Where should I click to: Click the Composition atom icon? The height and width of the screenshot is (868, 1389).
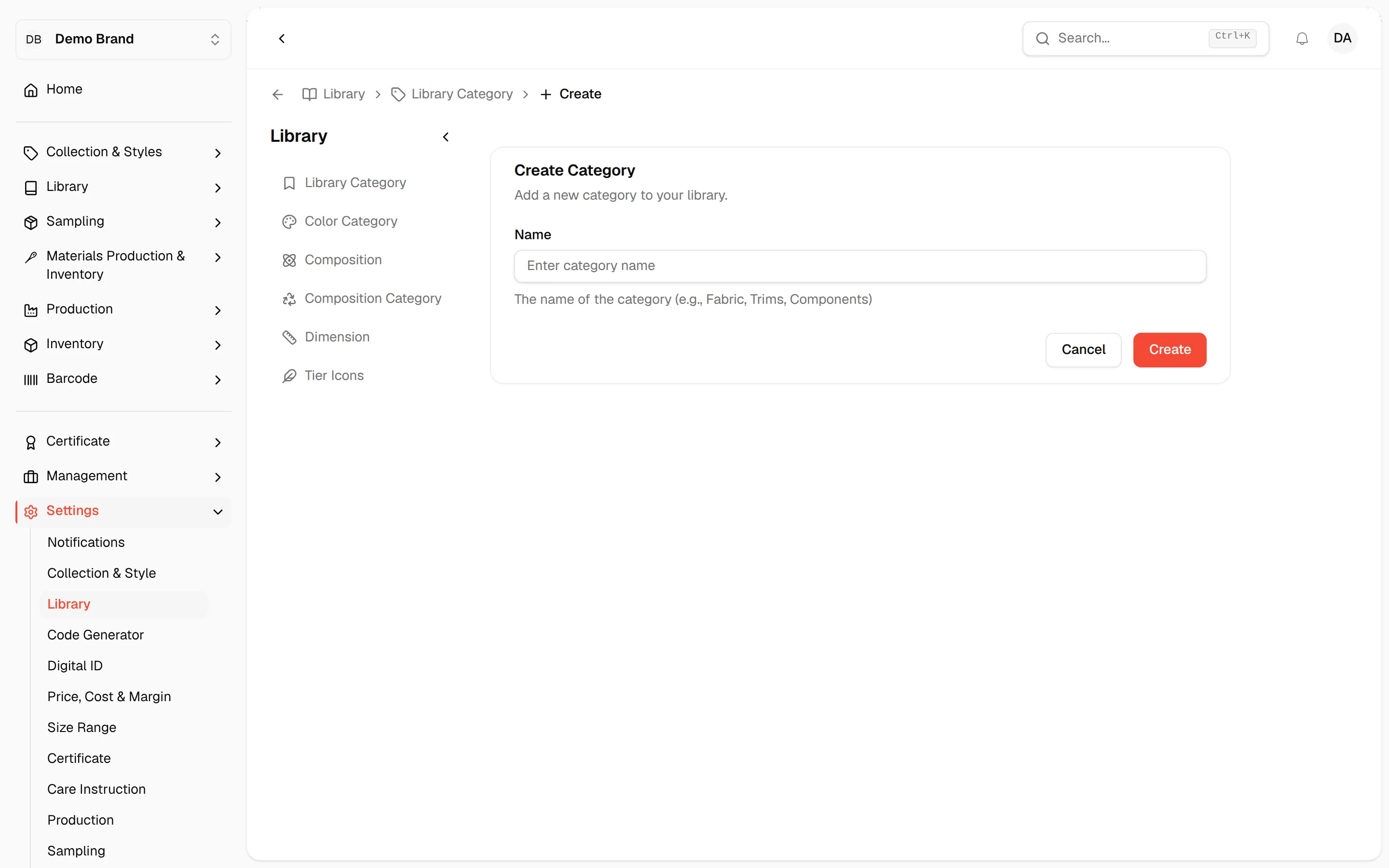[x=289, y=260]
